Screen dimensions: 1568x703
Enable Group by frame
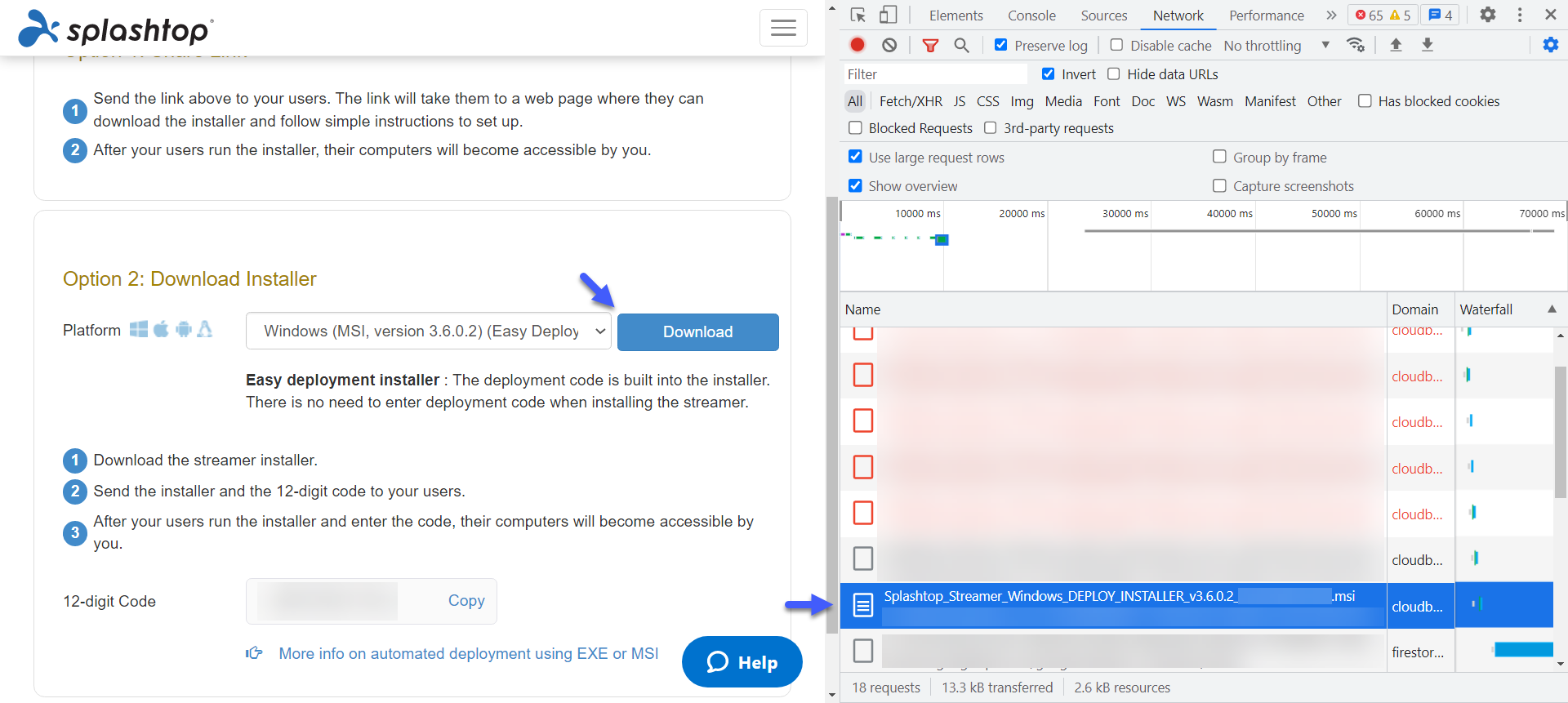(1219, 156)
